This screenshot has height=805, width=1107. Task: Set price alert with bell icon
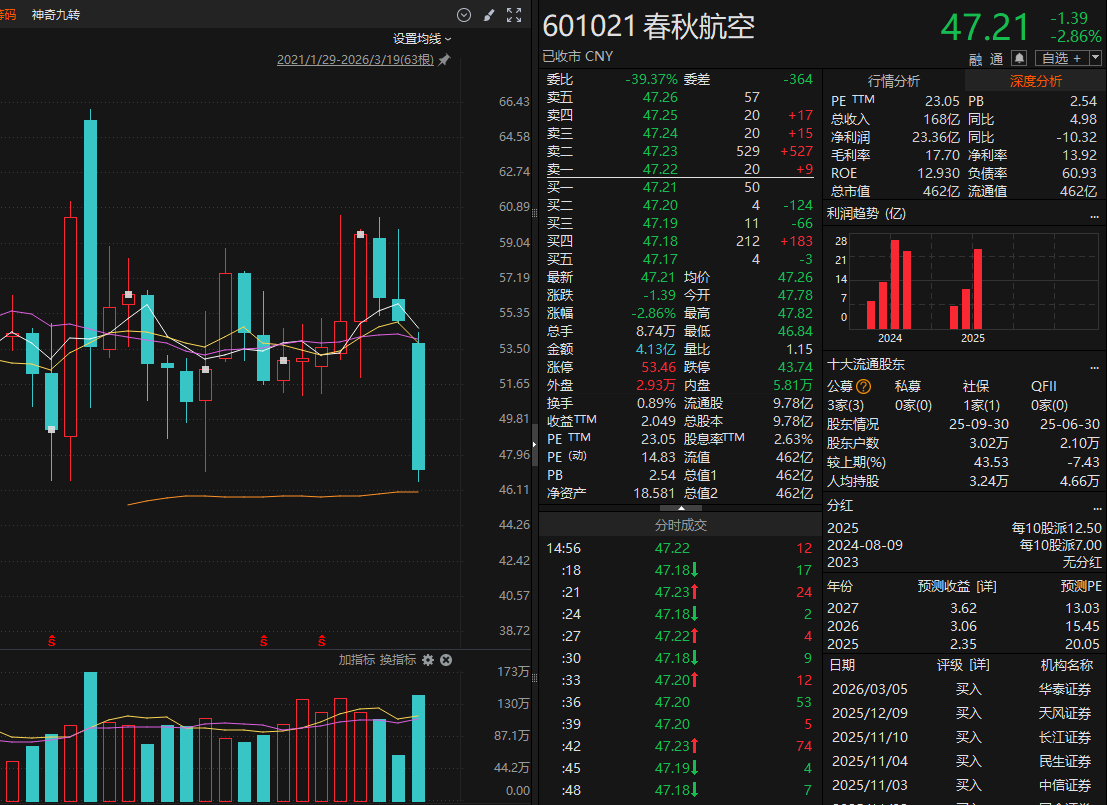1020,58
